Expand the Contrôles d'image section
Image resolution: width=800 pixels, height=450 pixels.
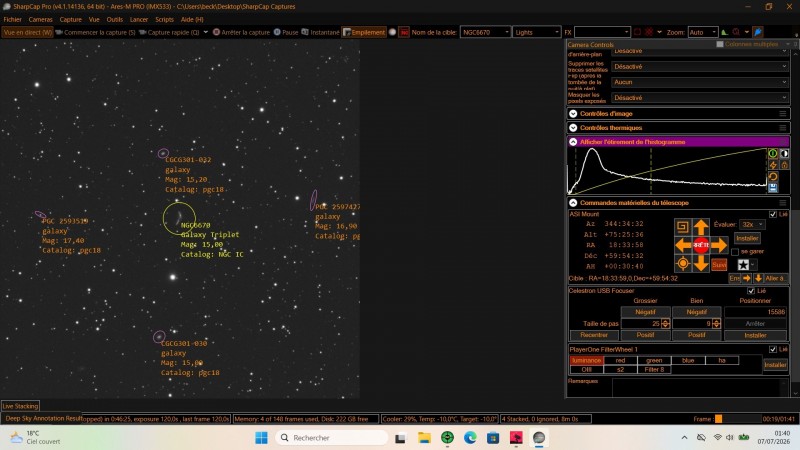(x=573, y=114)
